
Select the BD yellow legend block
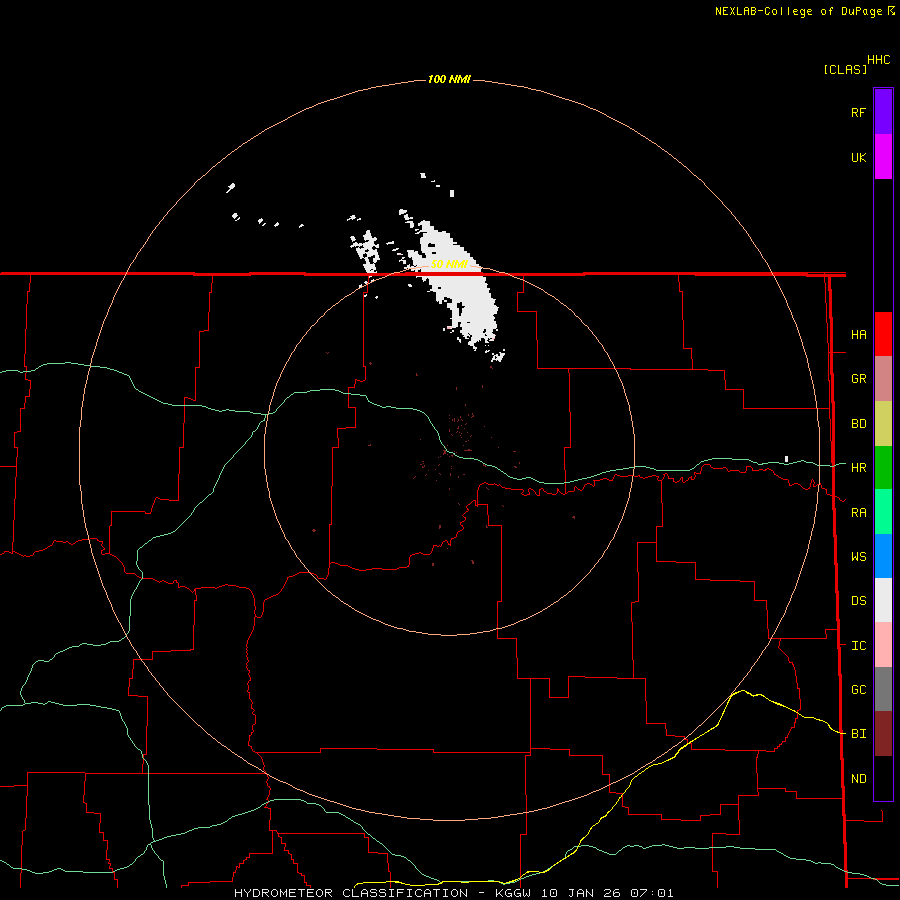tap(883, 424)
